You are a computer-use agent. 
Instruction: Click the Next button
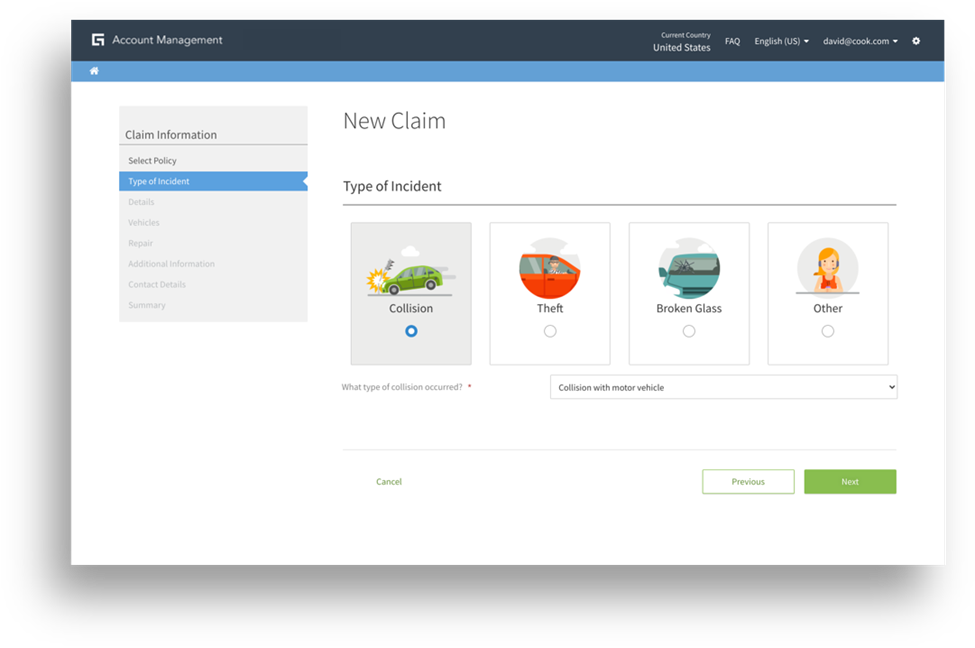(849, 482)
